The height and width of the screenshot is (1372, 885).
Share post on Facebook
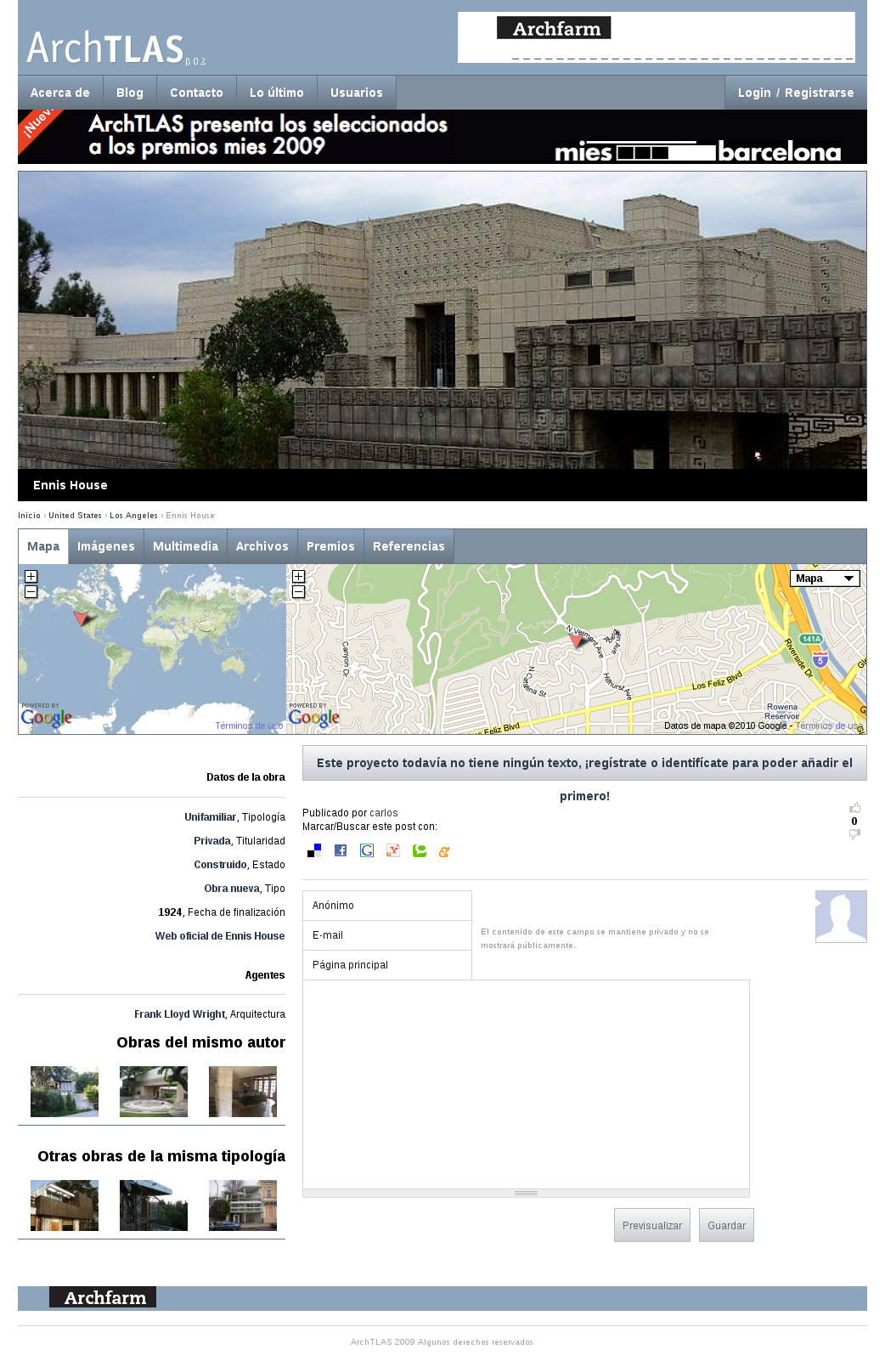[341, 850]
